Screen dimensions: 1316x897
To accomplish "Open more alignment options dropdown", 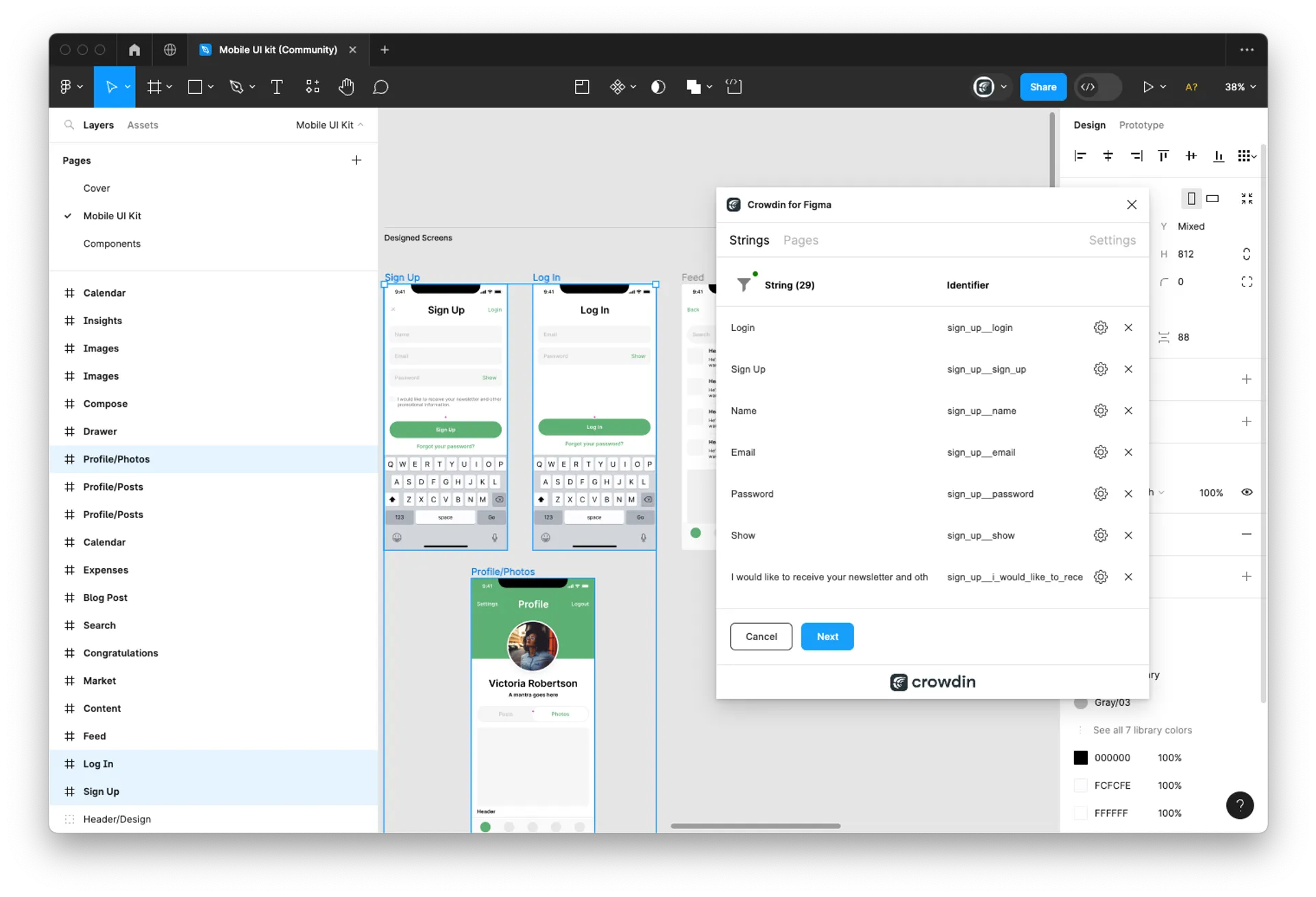I will (1247, 156).
